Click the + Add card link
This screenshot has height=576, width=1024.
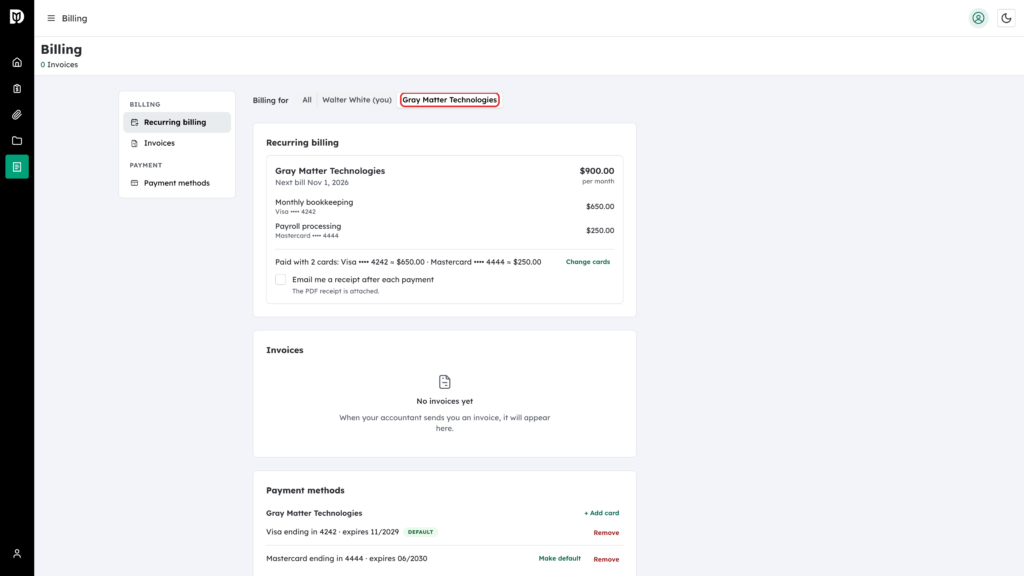pyautogui.click(x=601, y=513)
